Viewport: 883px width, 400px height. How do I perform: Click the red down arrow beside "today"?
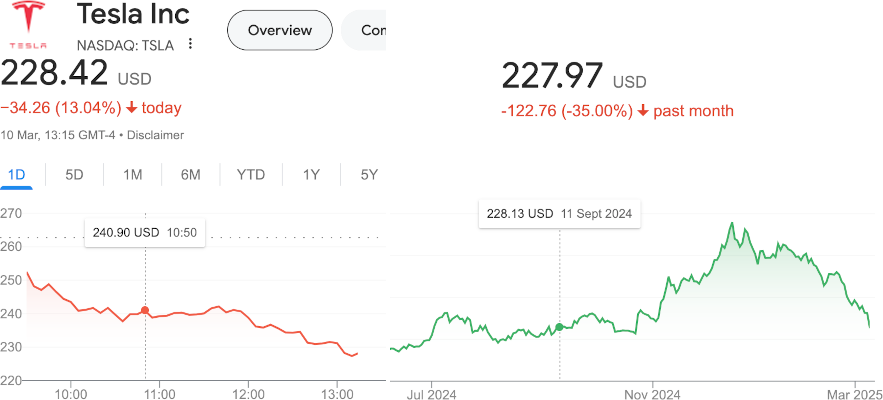[x=131, y=108]
